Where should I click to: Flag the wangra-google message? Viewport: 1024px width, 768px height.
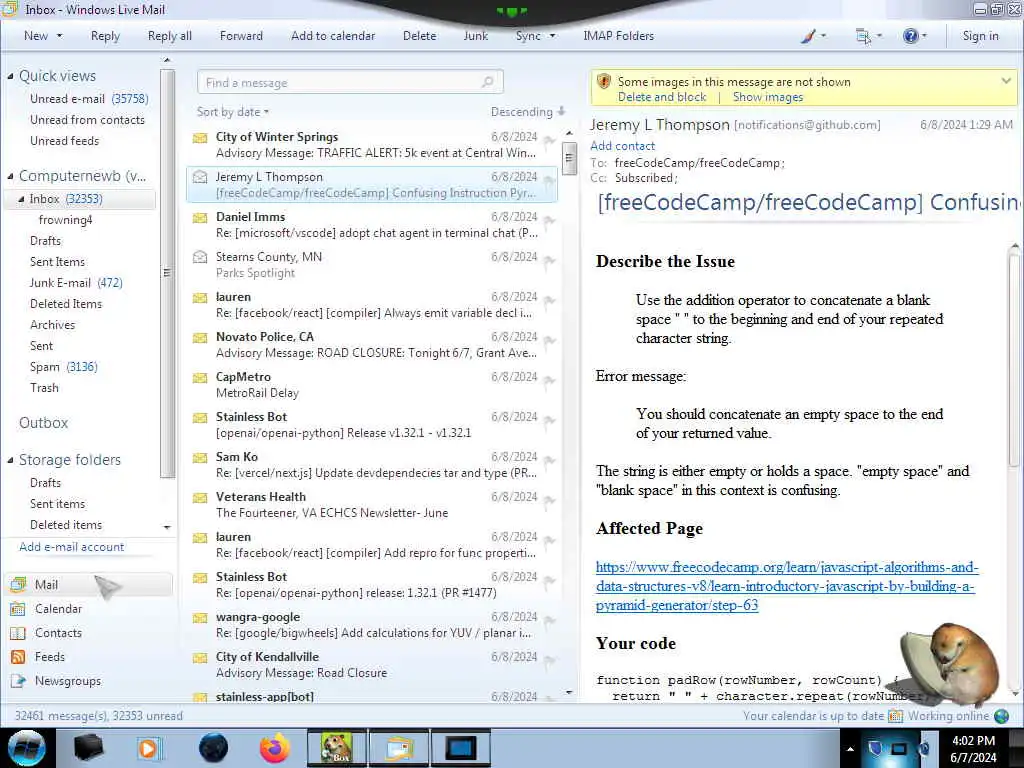tap(550, 621)
